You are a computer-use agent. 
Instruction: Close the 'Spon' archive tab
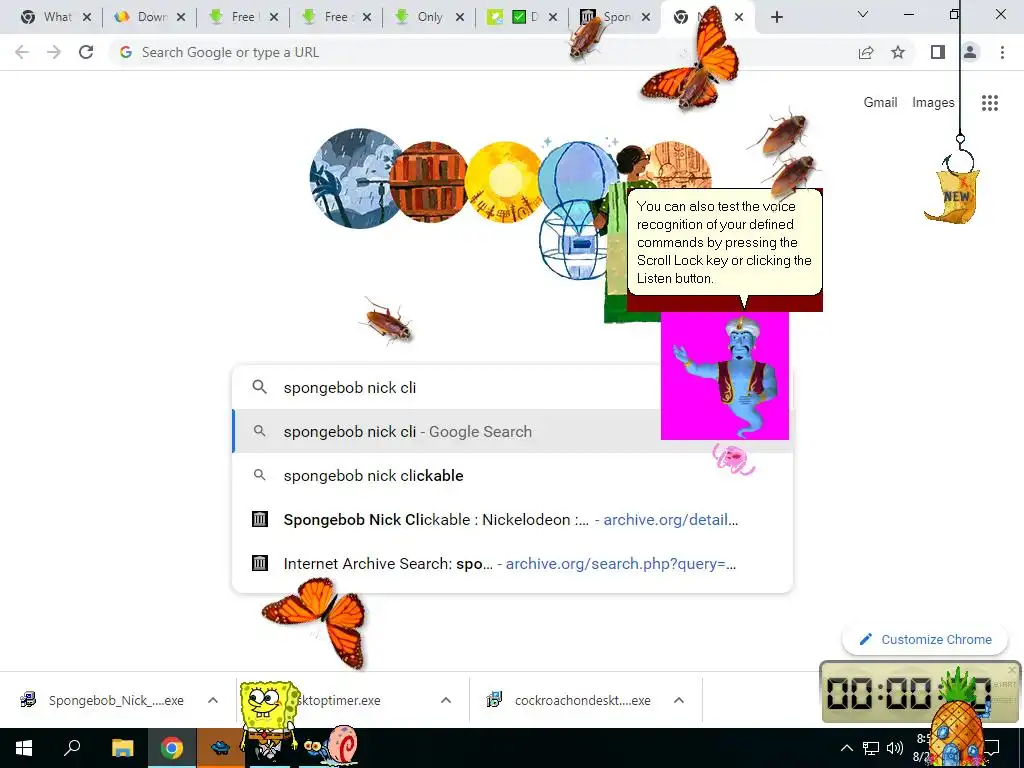point(646,17)
